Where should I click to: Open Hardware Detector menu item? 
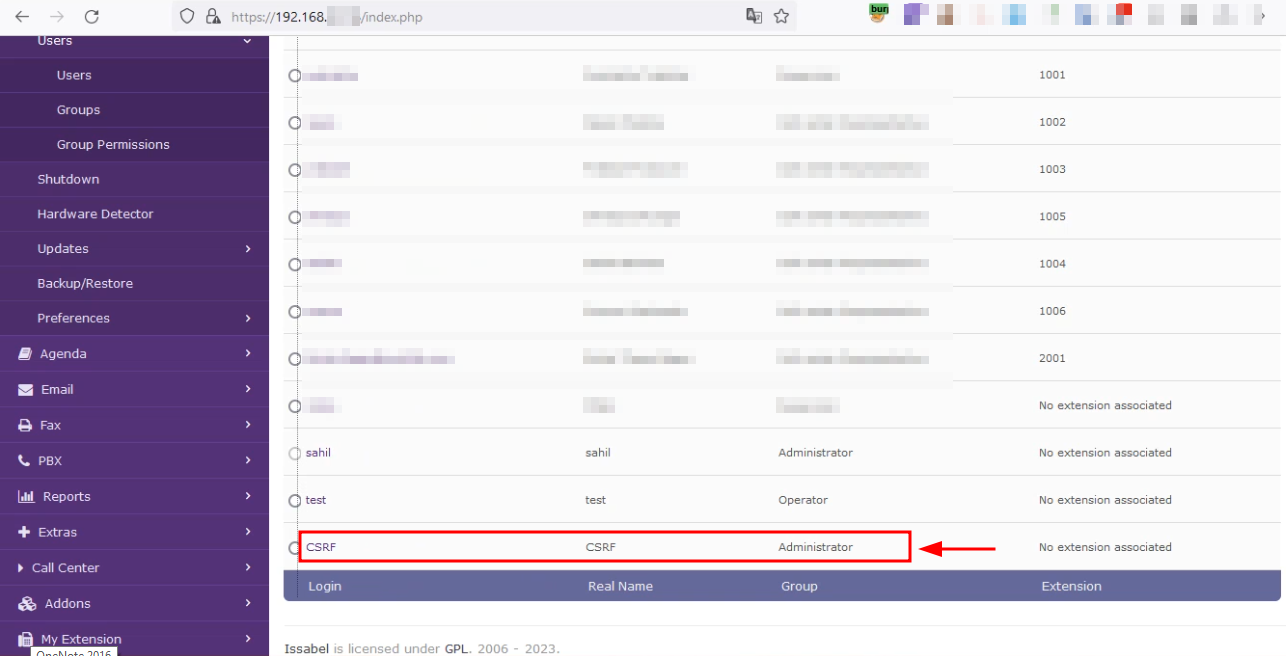click(x=95, y=214)
